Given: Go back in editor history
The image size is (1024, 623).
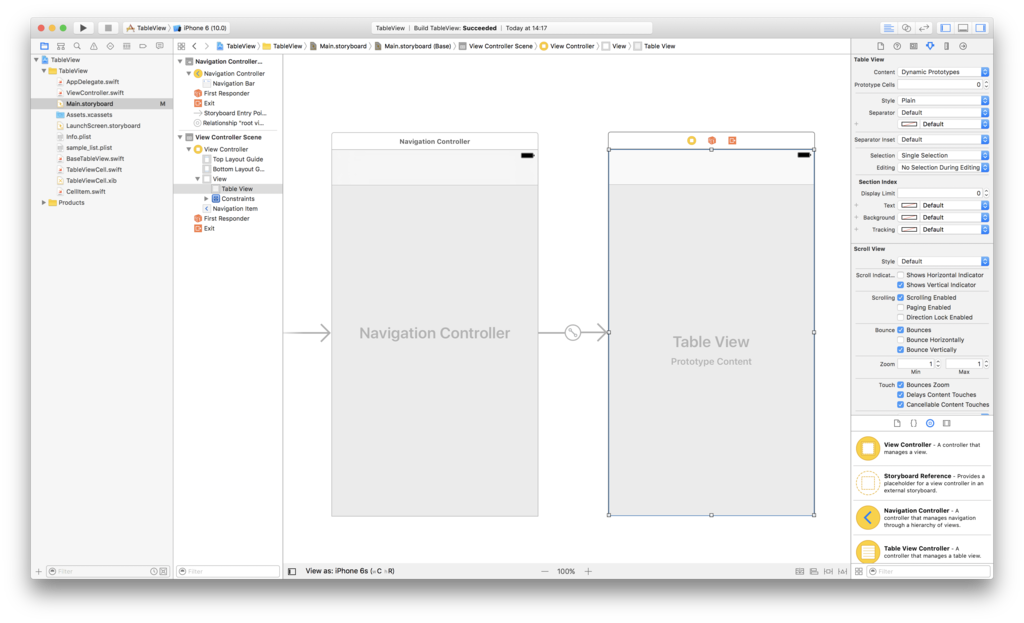Looking at the screenshot, I should (x=195, y=46).
